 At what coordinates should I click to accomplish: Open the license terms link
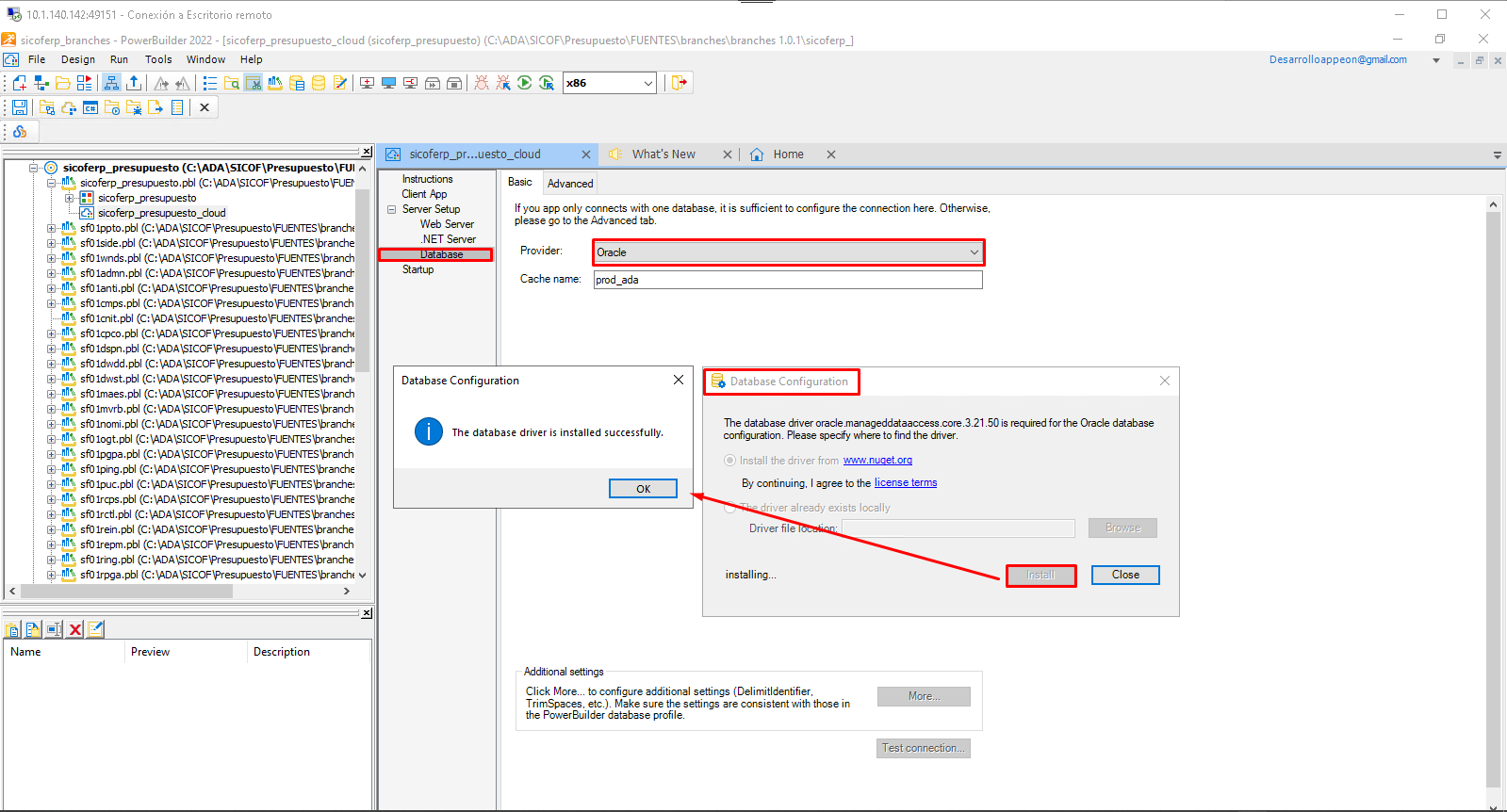pos(905,483)
